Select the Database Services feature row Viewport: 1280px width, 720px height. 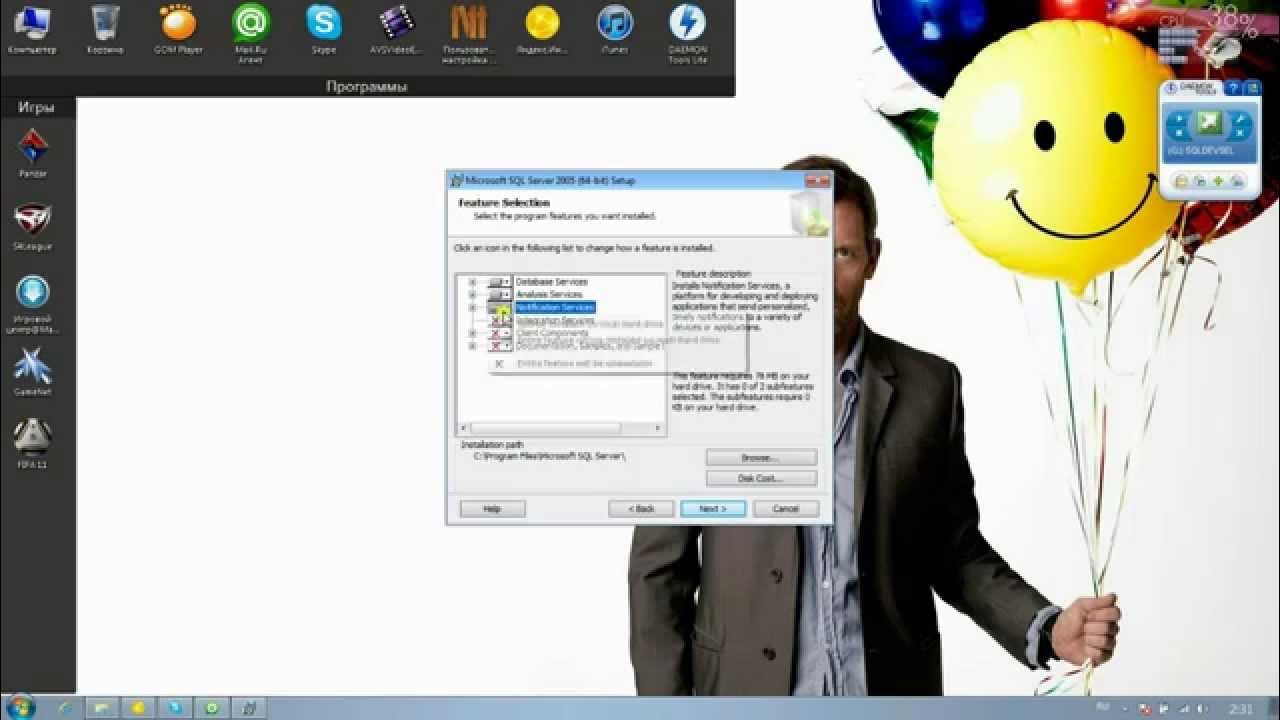pos(552,282)
